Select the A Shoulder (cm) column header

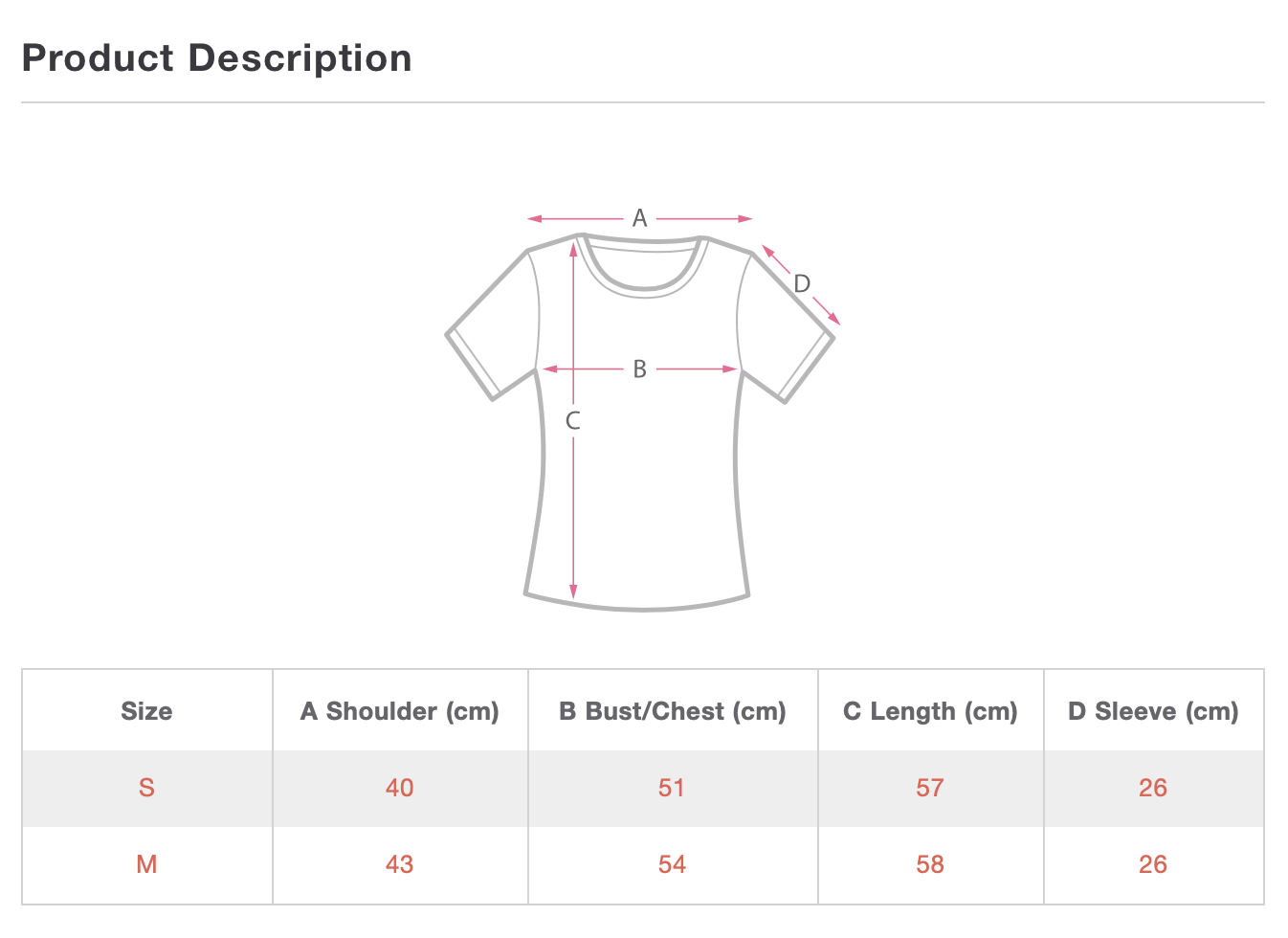point(400,711)
